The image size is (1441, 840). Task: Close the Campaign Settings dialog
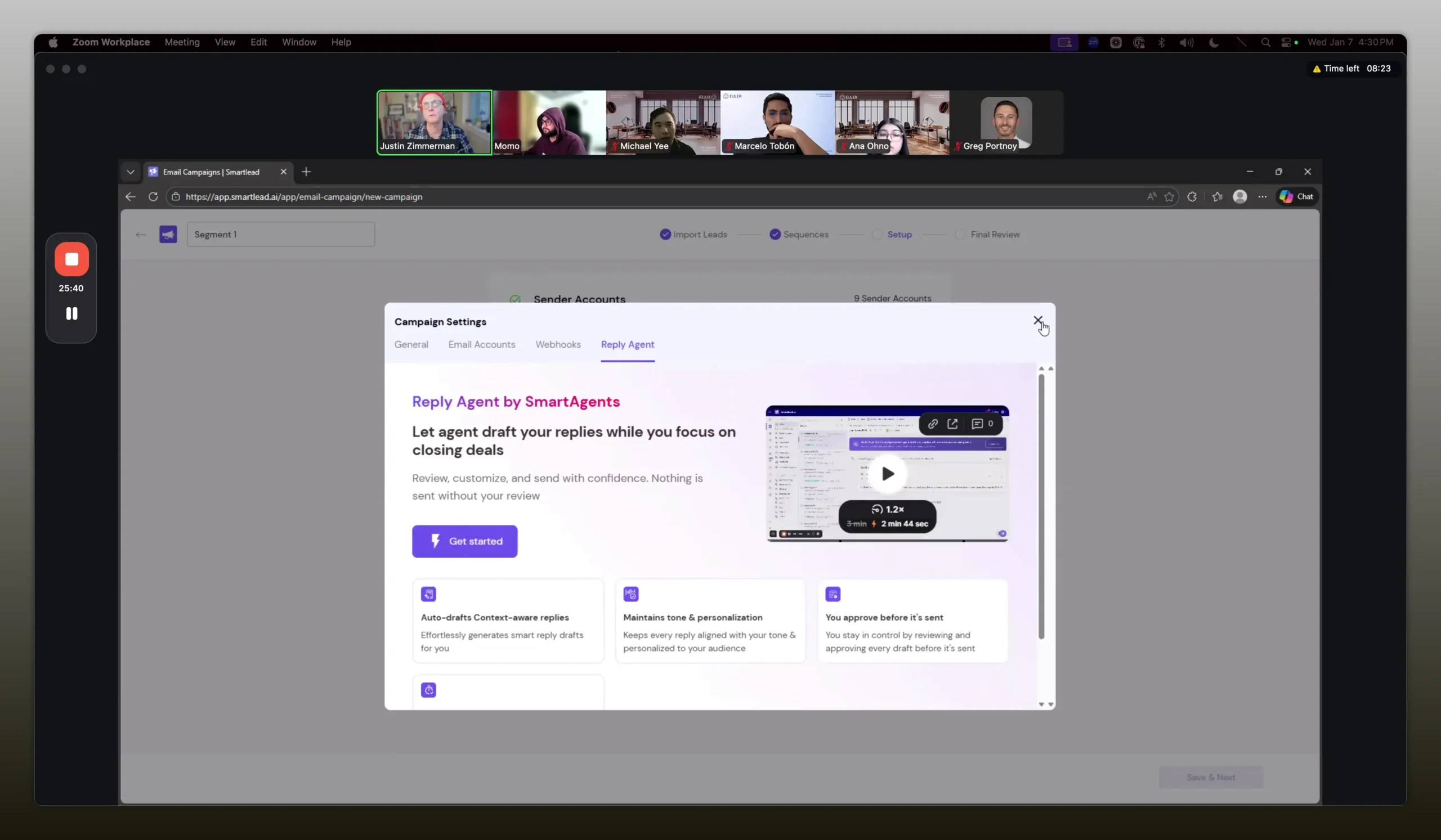[x=1037, y=320]
